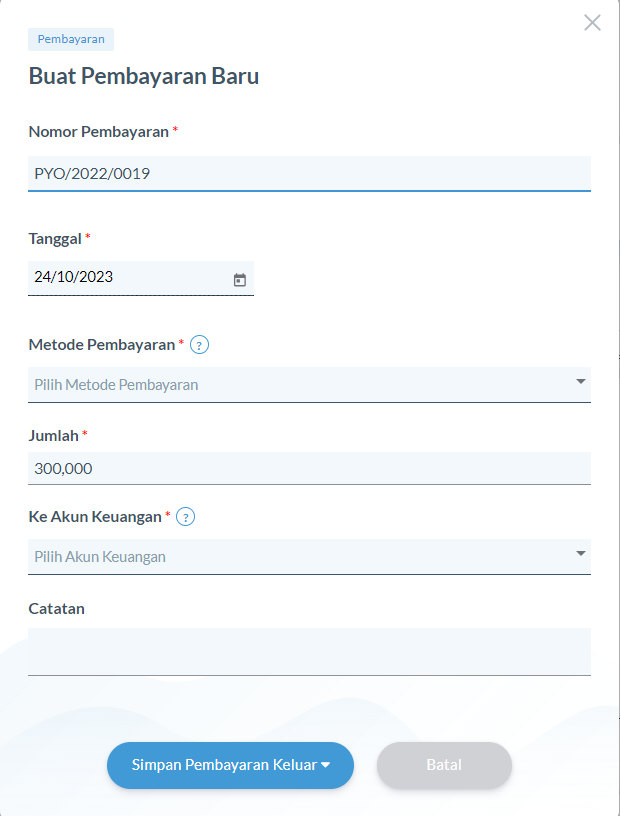Viewport: 620px width, 816px height.
Task: Click the Metode Pembayaran dropdown arrow
Action: (581, 381)
